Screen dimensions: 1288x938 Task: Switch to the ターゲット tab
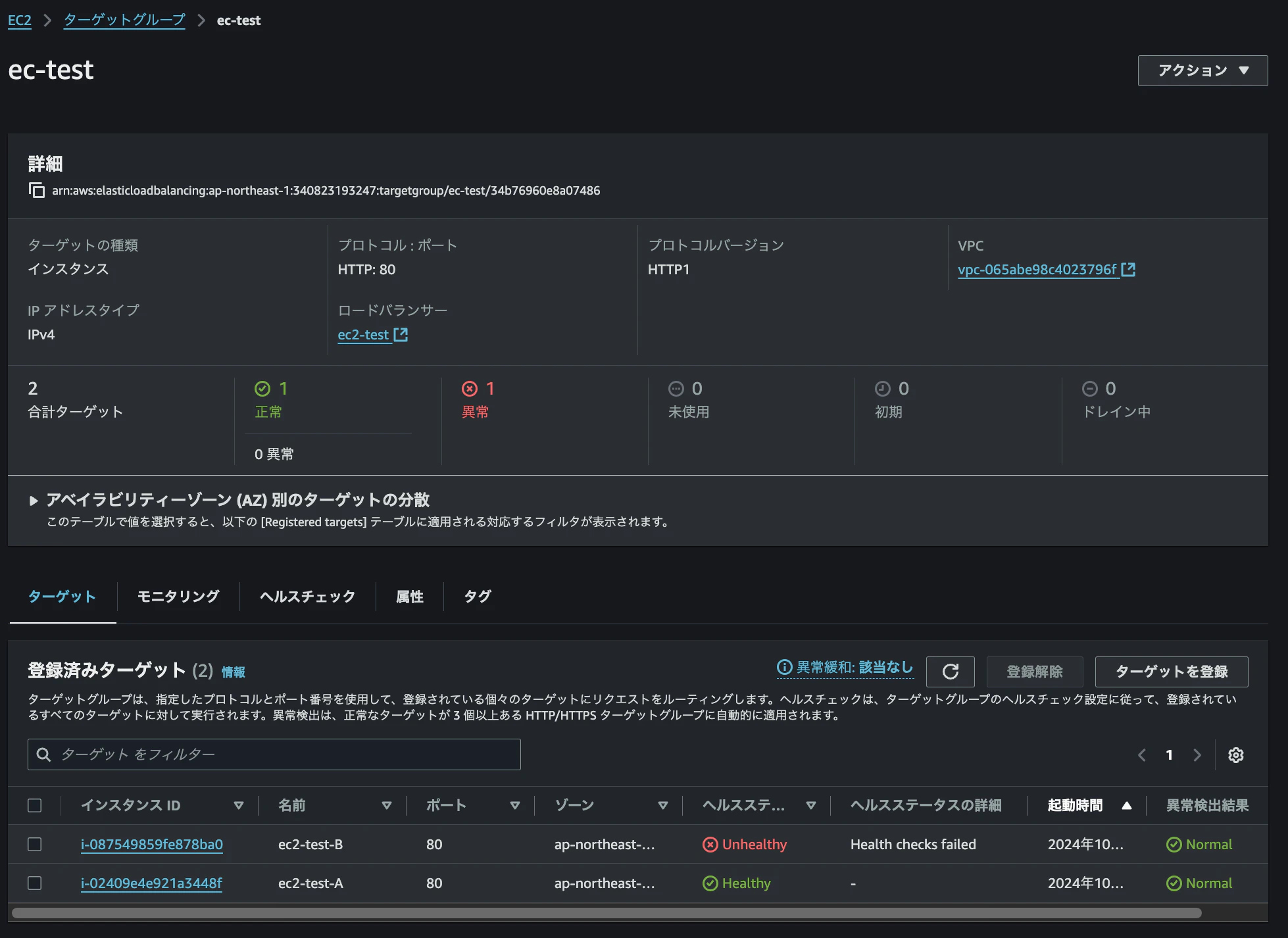coord(62,597)
